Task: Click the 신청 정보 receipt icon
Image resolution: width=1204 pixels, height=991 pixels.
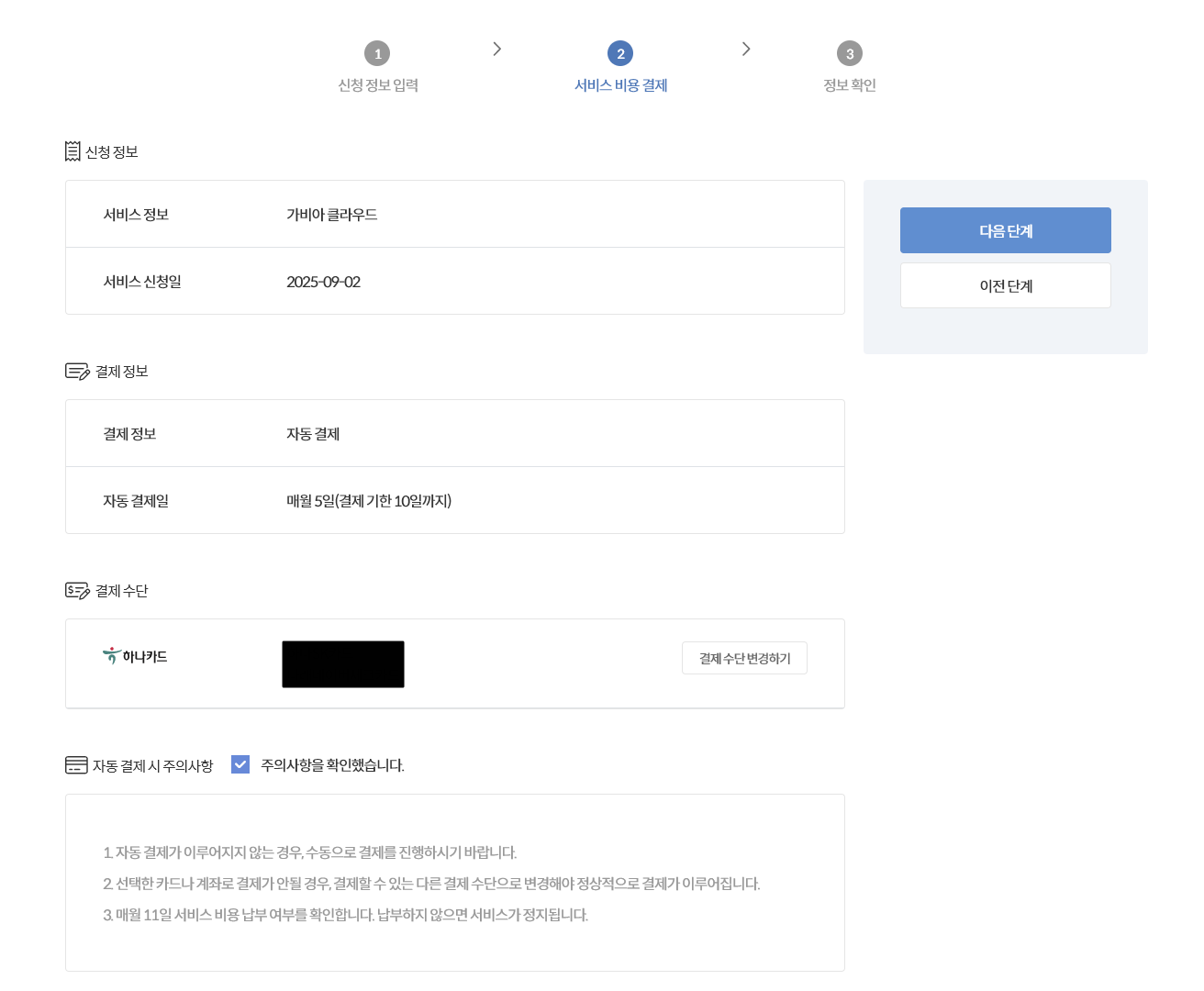Action: [x=72, y=151]
